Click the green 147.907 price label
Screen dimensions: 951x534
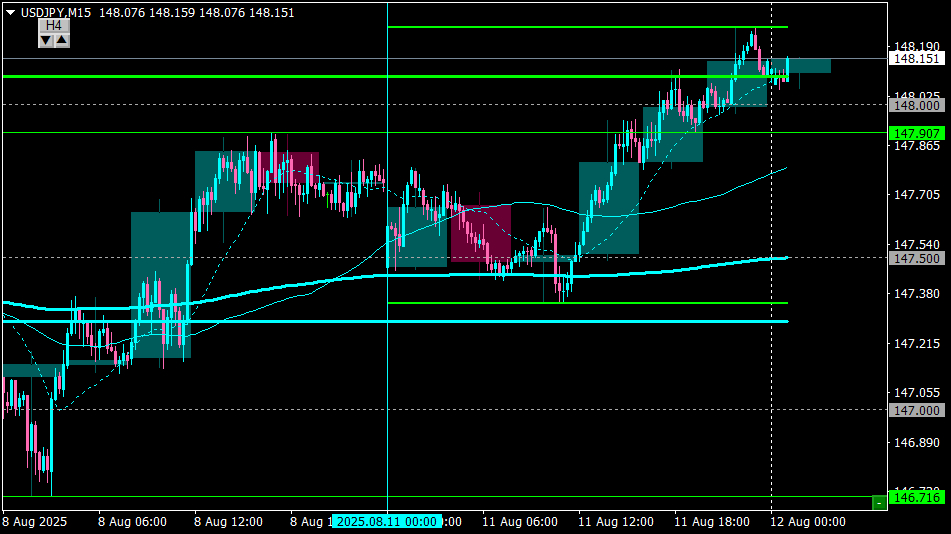(x=916, y=134)
